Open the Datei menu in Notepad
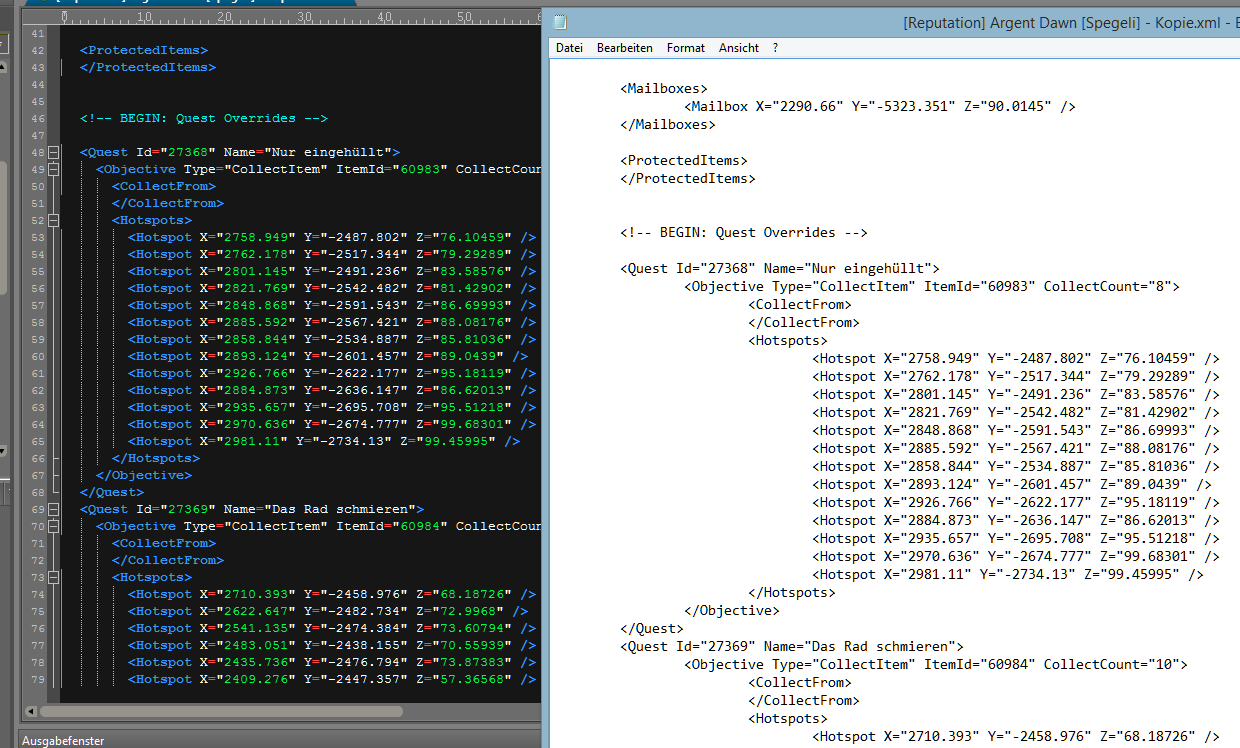Screen dimensions: 1240x748 (x=569, y=48)
